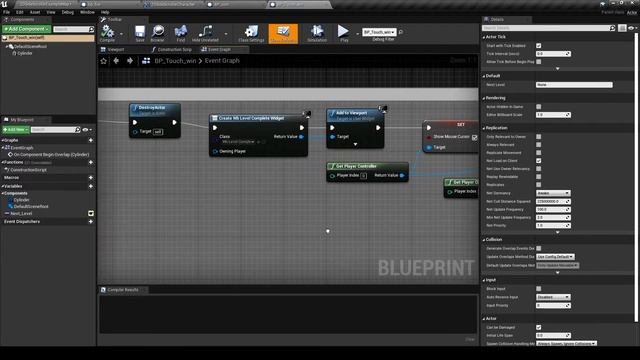The image size is (640, 360).
Task: Click the Components panel search magnifier
Action: (91, 29)
